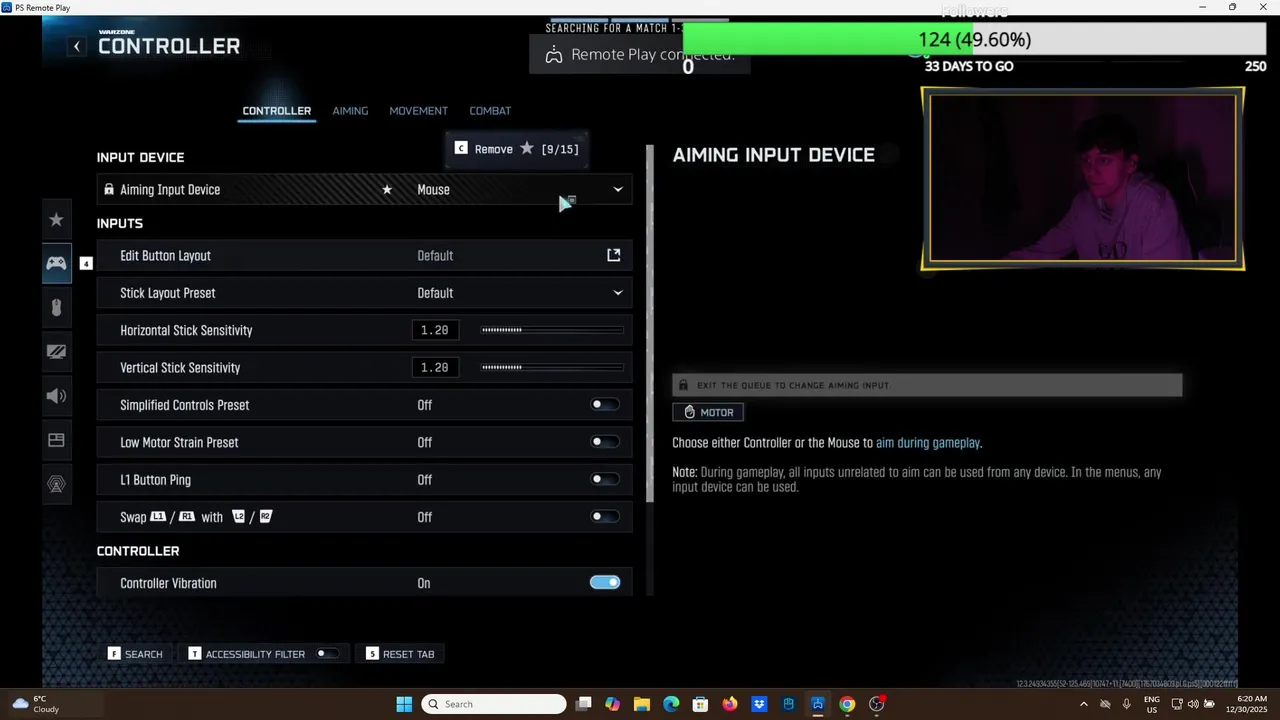This screenshot has height=720, width=1280.
Task: Toggle L1 Button Ping switch
Action: 605,479
